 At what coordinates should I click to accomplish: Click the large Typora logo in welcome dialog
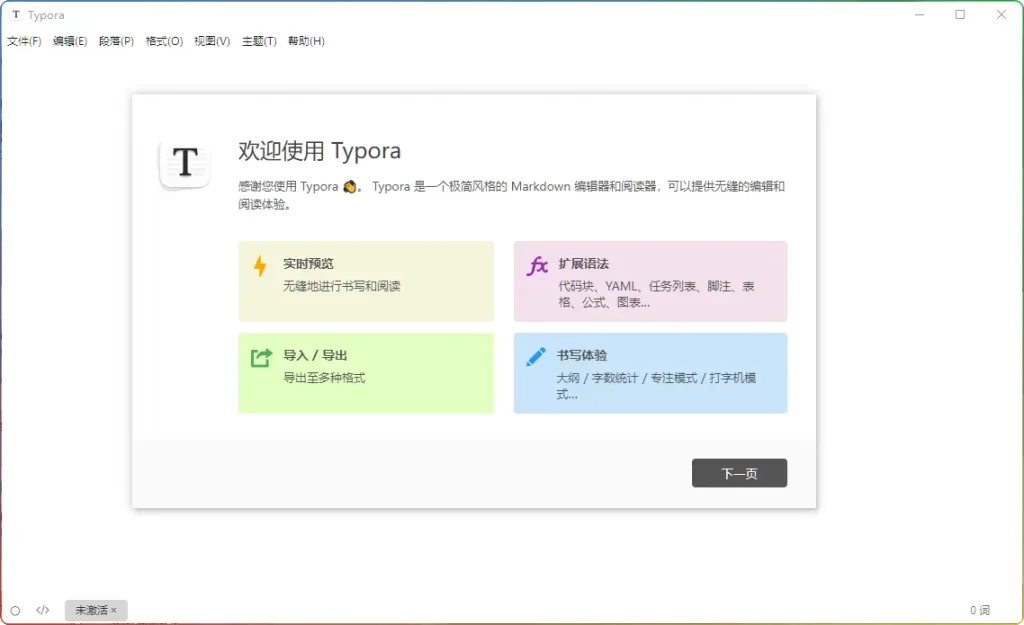(186, 162)
